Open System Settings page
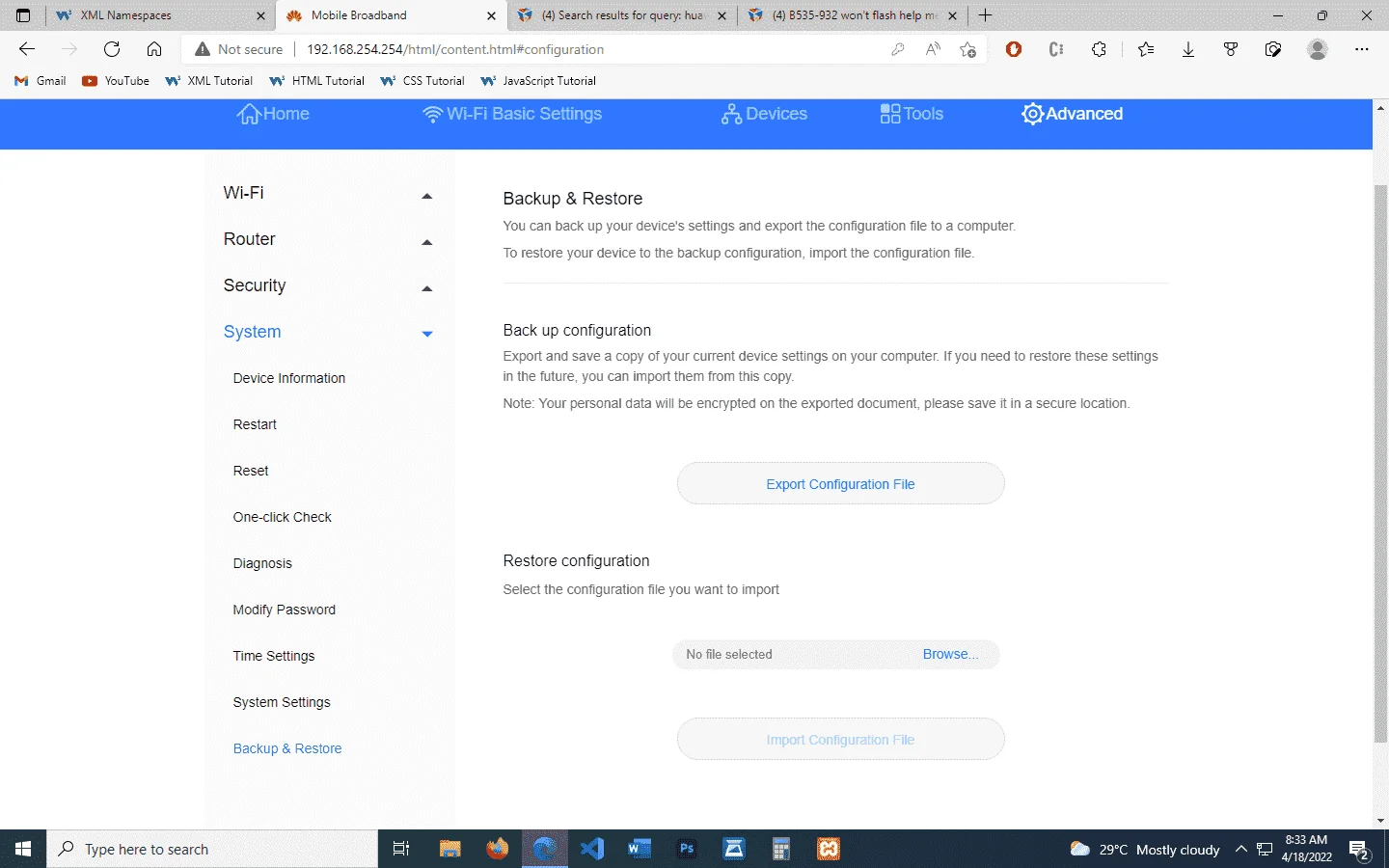This screenshot has width=1389, height=868. click(x=282, y=702)
